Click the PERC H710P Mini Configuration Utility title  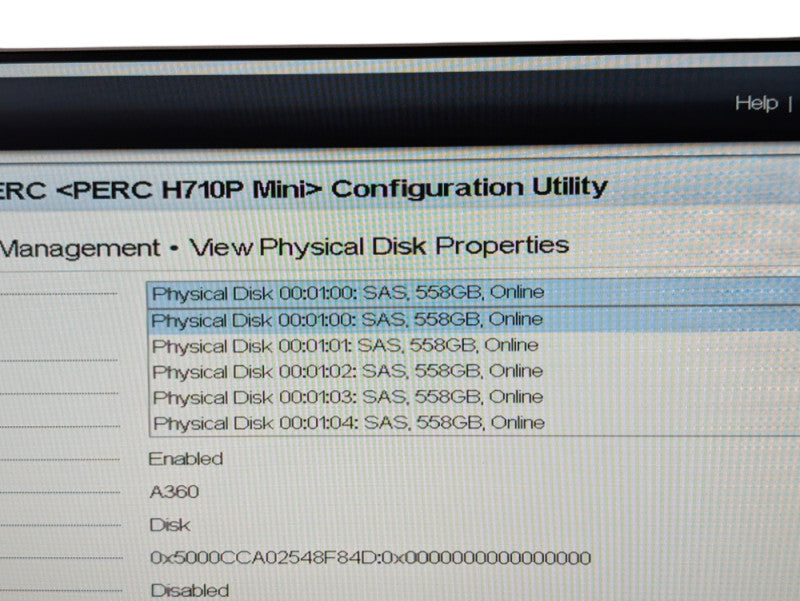coord(303,189)
